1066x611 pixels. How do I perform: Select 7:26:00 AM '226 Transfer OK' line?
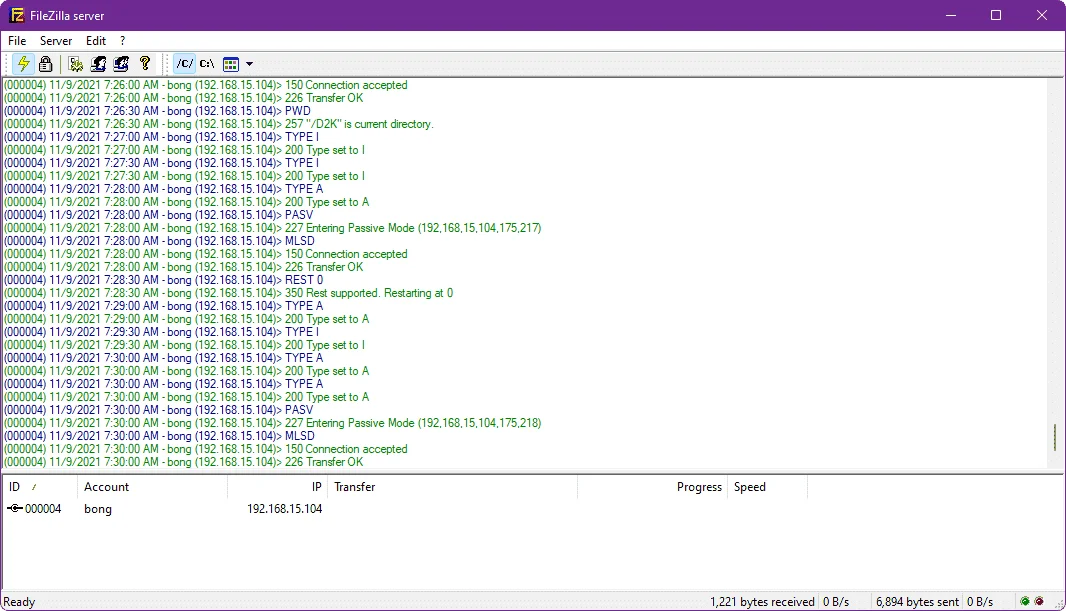(184, 98)
